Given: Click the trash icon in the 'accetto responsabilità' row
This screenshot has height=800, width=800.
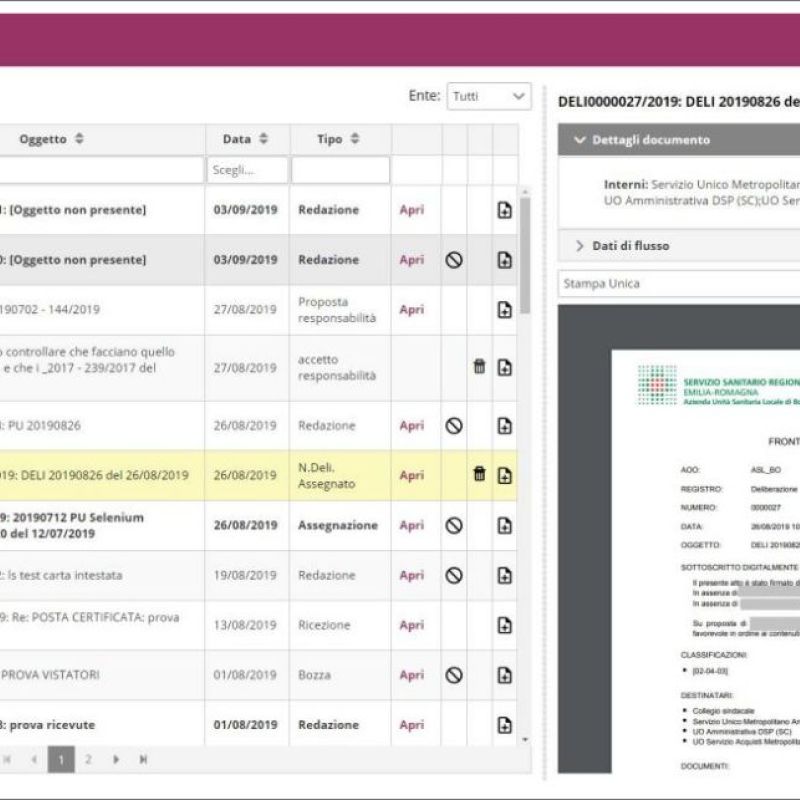Looking at the screenshot, I should (479, 367).
